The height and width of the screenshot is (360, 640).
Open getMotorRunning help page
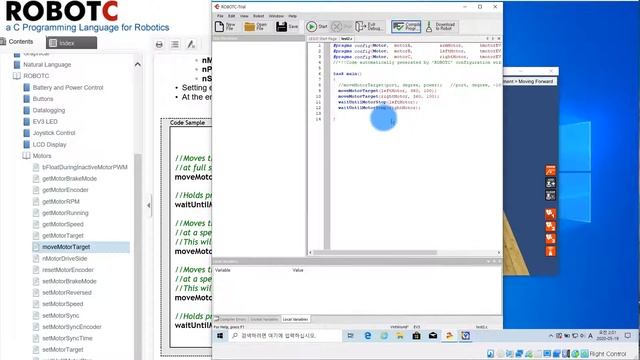(x=65, y=213)
